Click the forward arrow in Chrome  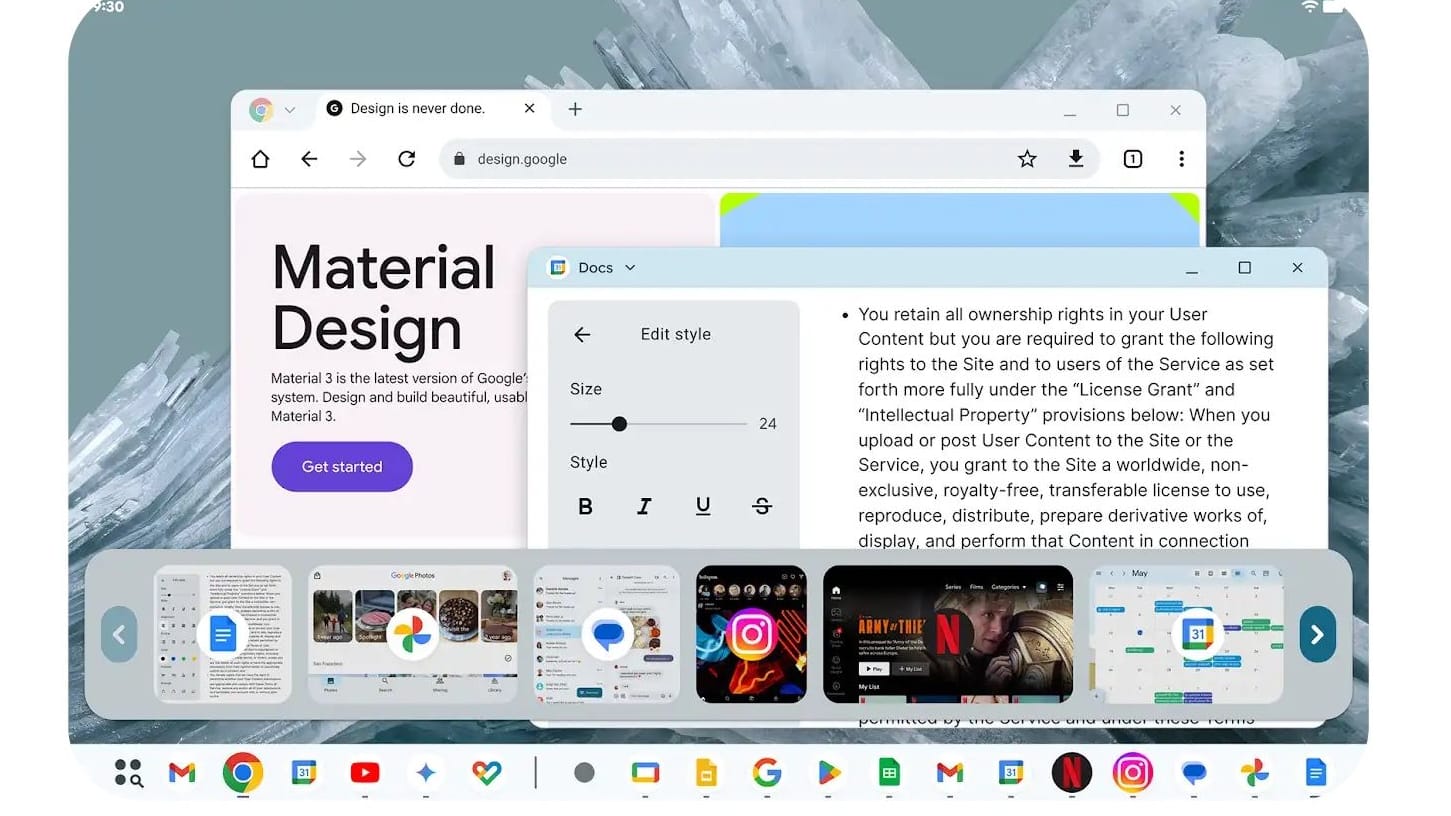pyautogui.click(x=358, y=159)
